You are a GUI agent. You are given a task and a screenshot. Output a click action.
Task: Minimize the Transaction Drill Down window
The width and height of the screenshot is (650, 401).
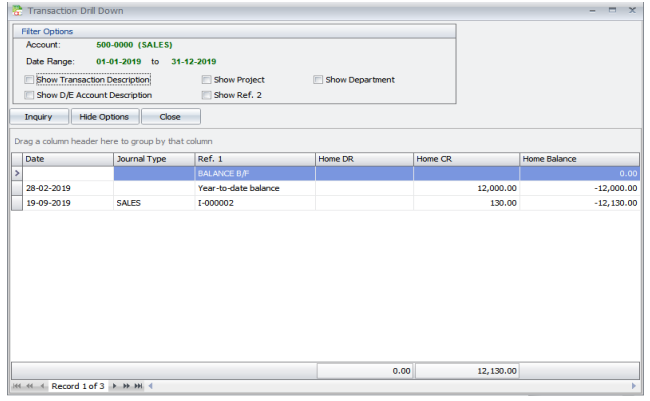(x=592, y=10)
